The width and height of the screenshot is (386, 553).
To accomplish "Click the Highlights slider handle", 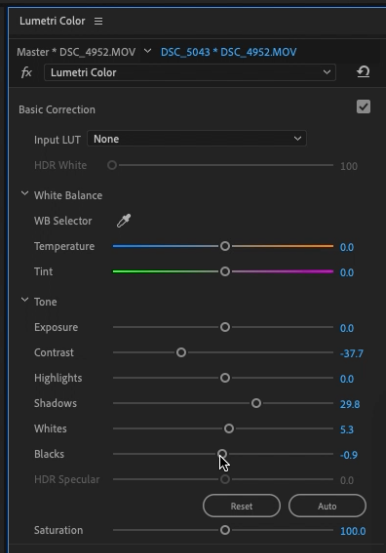I will pos(225,378).
